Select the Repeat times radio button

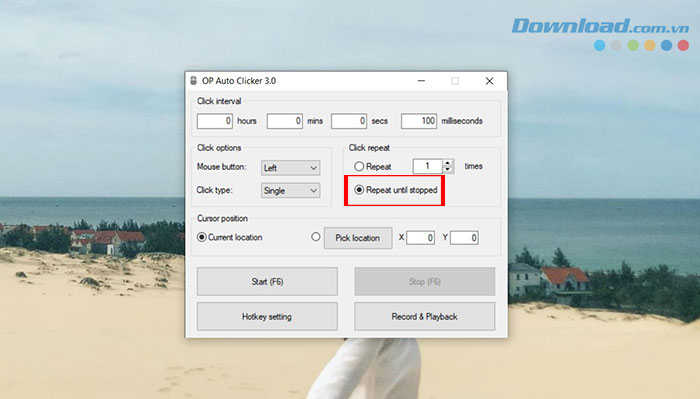point(359,166)
